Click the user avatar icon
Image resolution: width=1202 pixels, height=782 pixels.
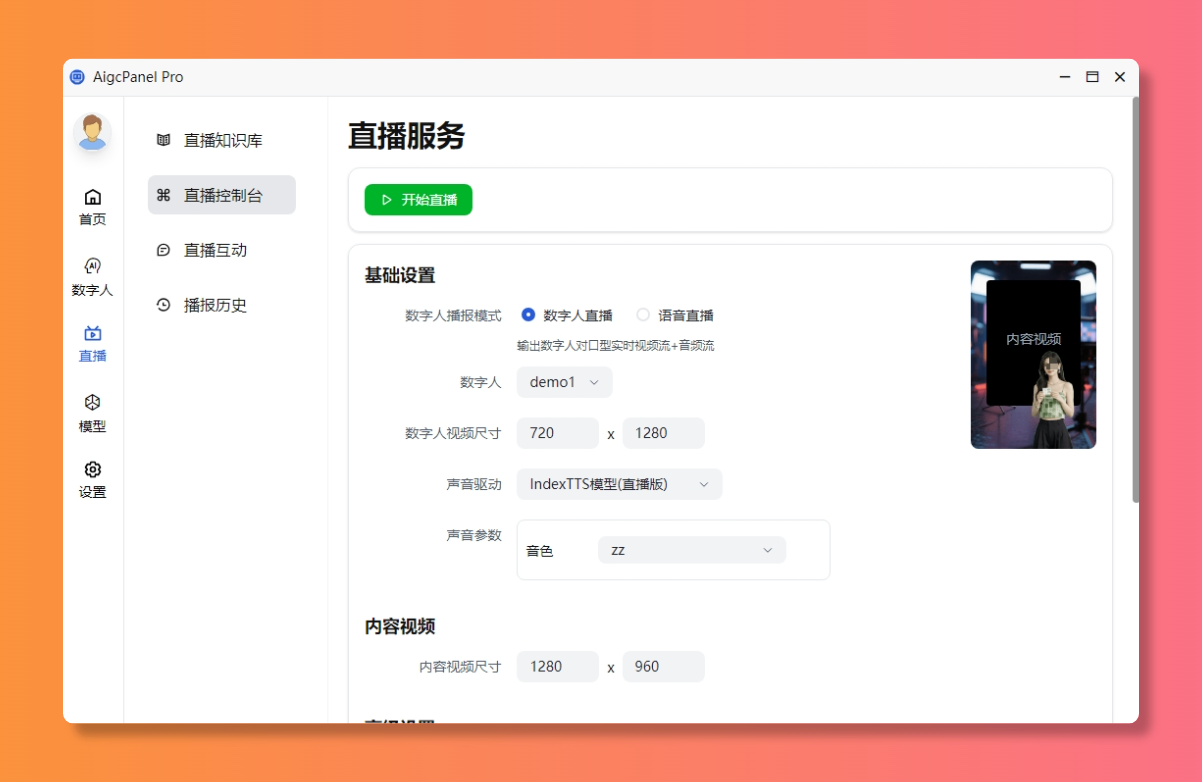tap(93, 132)
